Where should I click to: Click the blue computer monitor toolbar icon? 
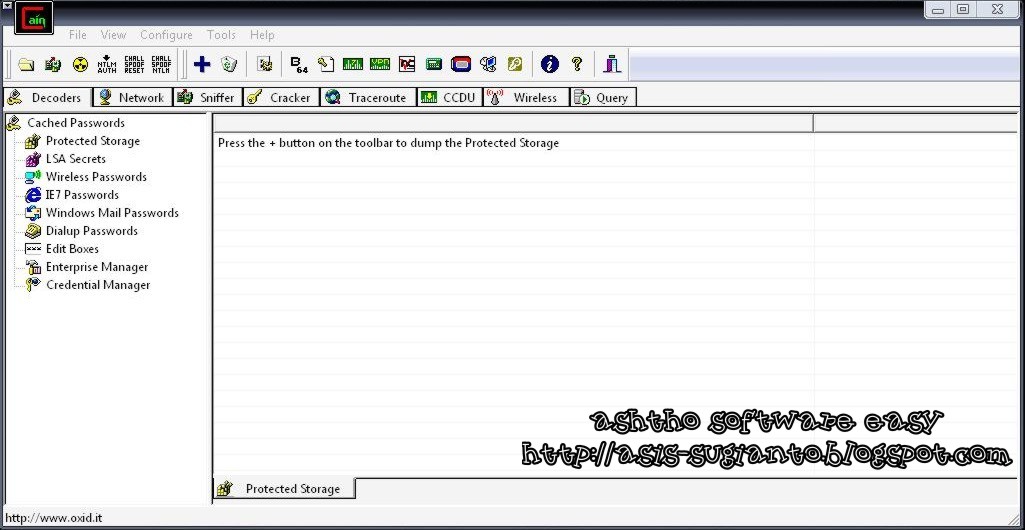pos(488,64)
